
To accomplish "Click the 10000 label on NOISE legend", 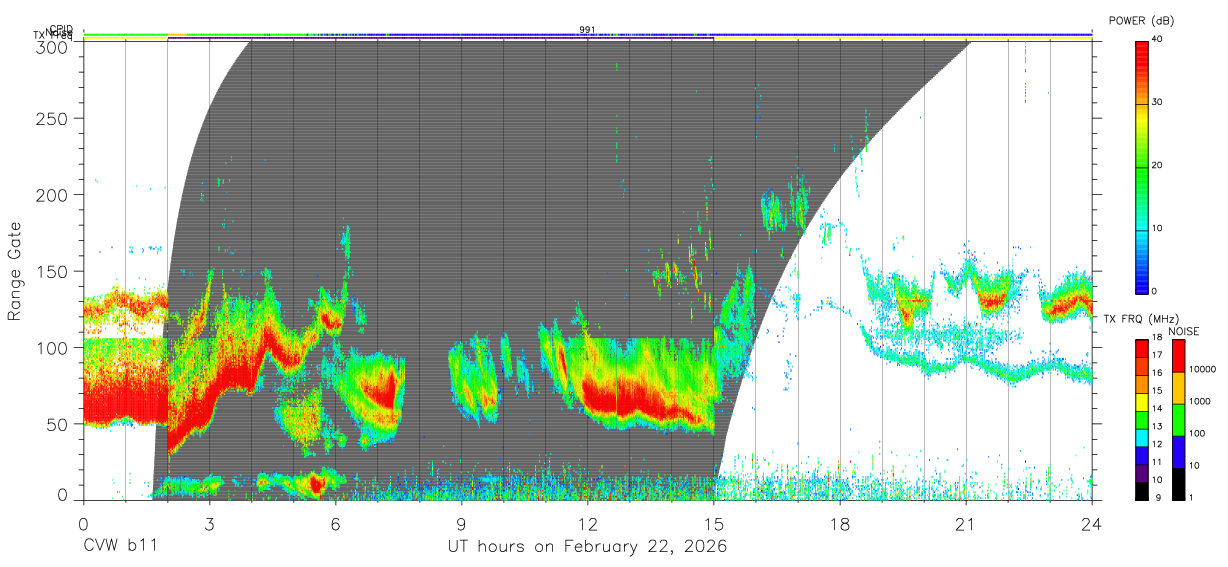I will coord(1202,369).
